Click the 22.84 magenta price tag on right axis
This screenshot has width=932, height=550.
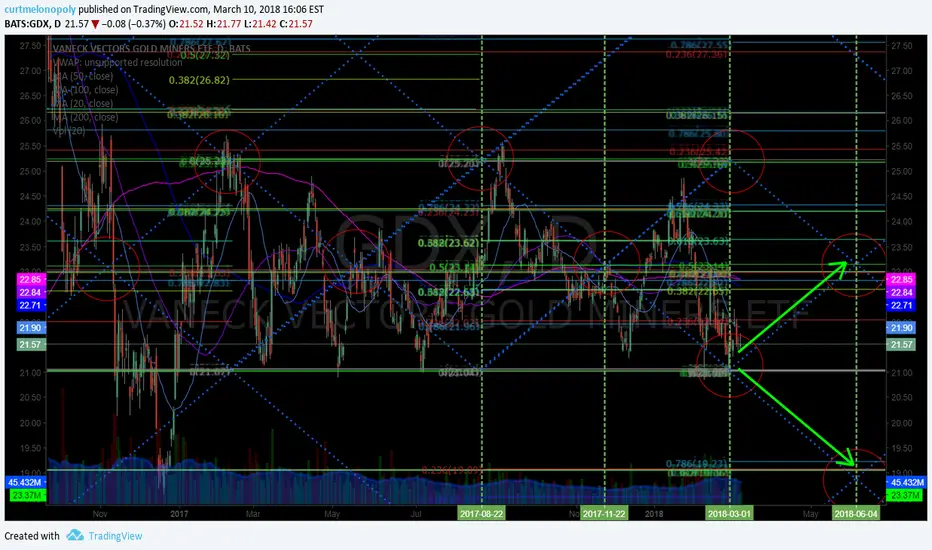(x=900, y=292)
